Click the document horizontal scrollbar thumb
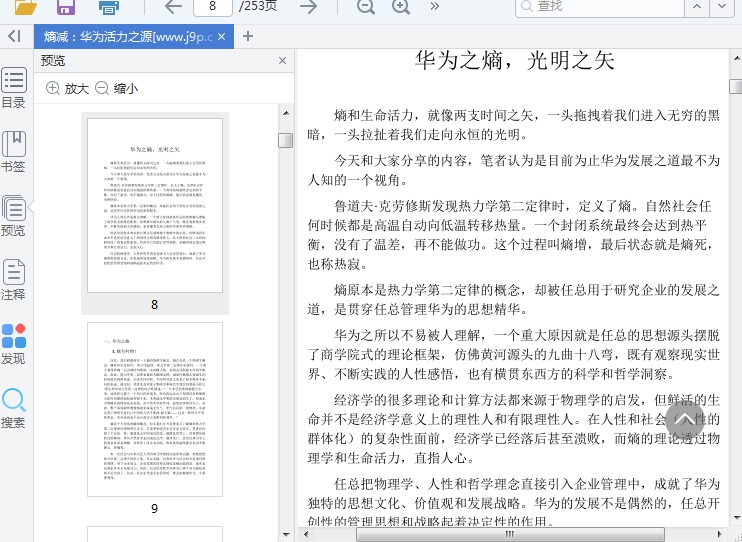This screenshot has width=742, height=542. tap(510, 534)
